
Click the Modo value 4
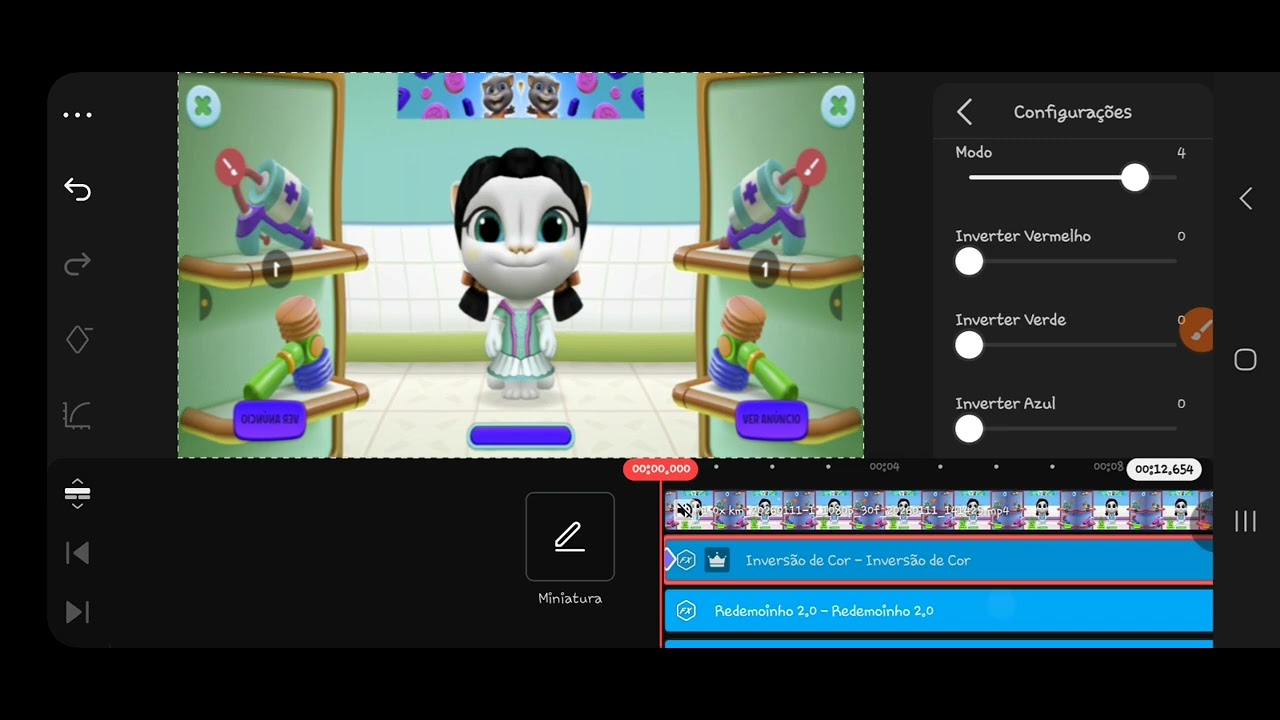click(x=1181, y=153)
